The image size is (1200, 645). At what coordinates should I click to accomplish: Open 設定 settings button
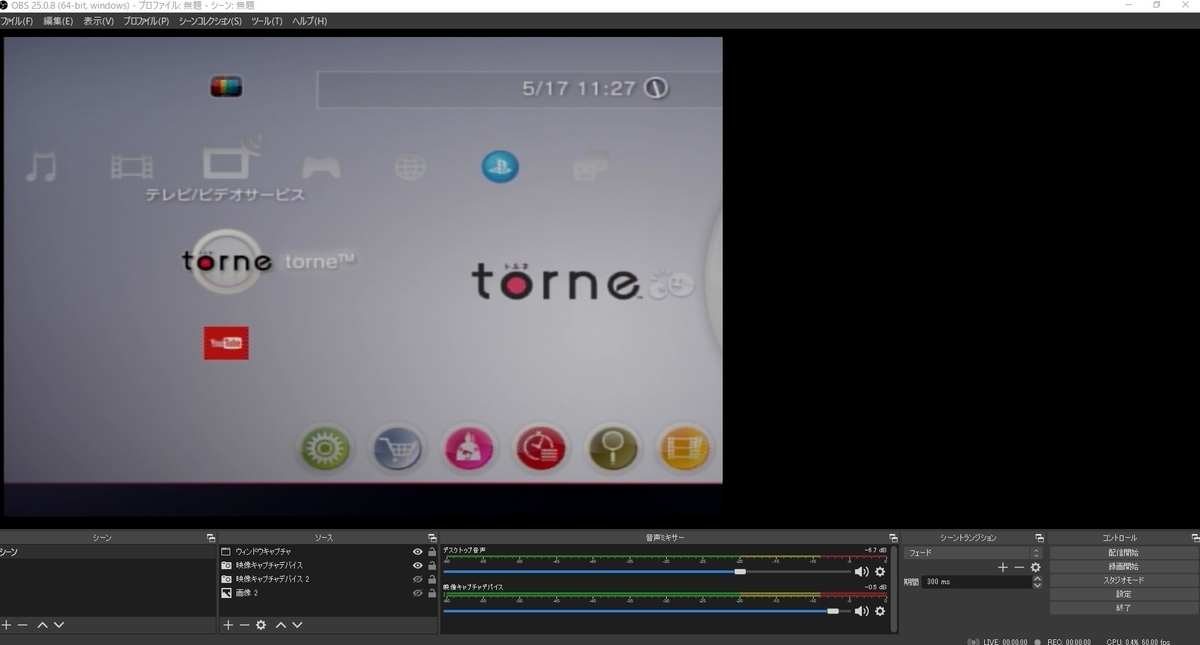coord(1123,594)
